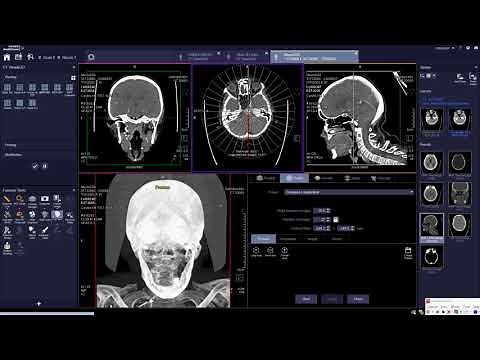Go to the home screen via house icon
This screenshot has height=360, width=480.
[x=7, y=57]
